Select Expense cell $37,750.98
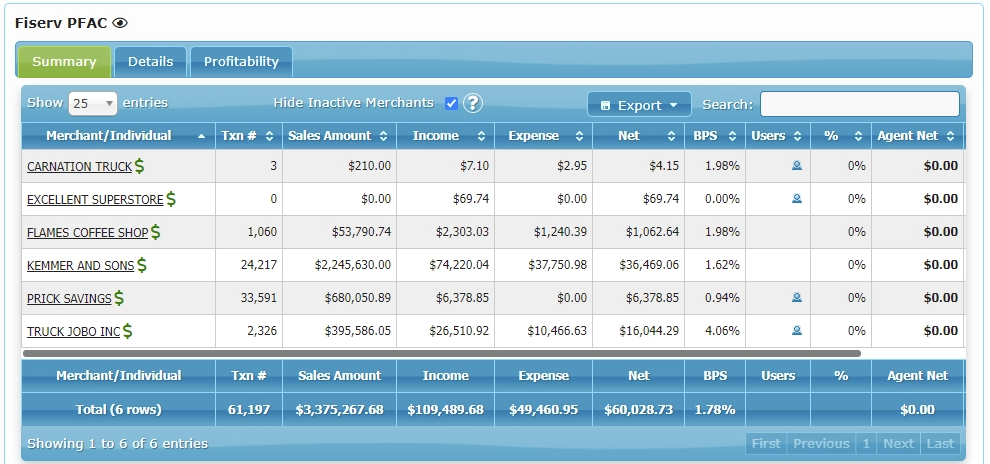The image size is (990, 464). click(543, 265)
